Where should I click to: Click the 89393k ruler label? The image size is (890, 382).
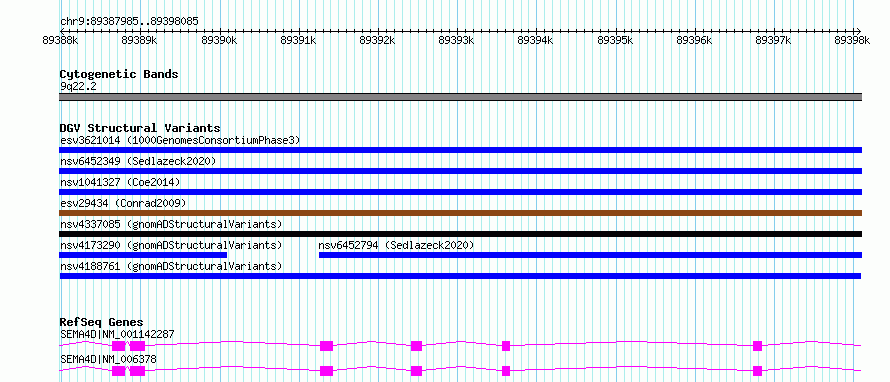pyautogui.click(x=457, y=40)
